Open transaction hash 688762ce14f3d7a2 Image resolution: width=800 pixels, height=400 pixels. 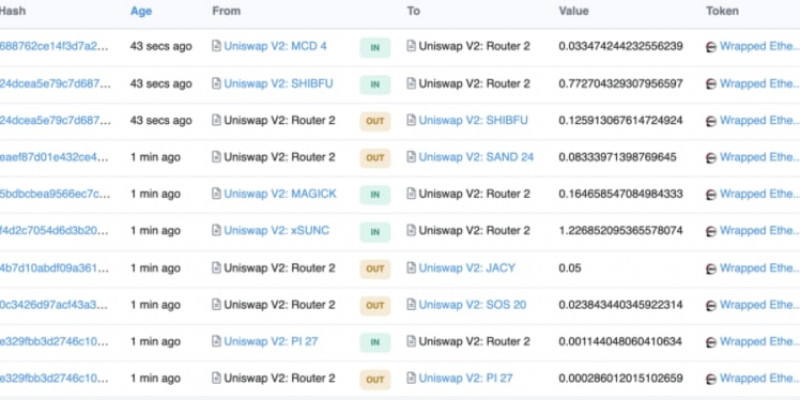54,46
